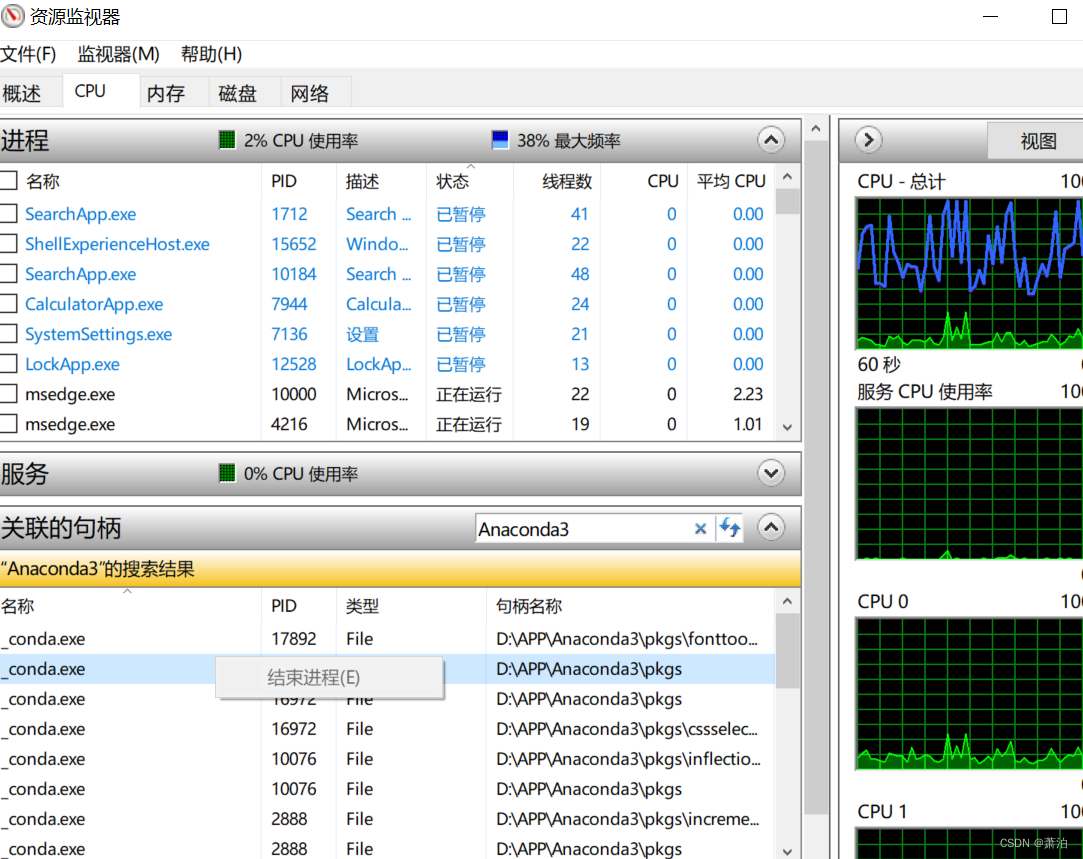Expand the 服务 section

coord(771,474)
